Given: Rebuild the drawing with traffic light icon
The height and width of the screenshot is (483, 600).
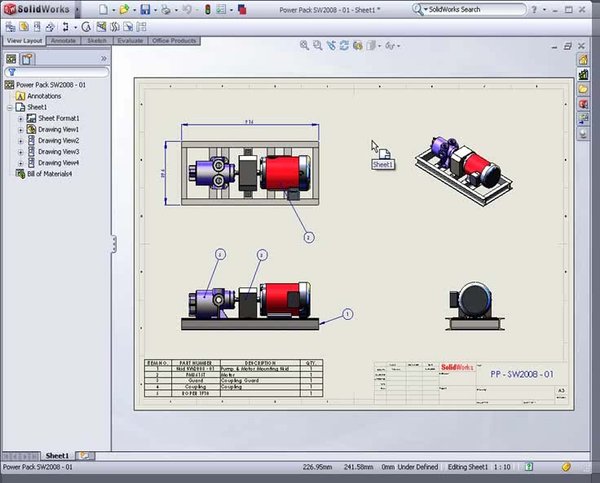Looking at the screenshot, I should click(207, 10).
